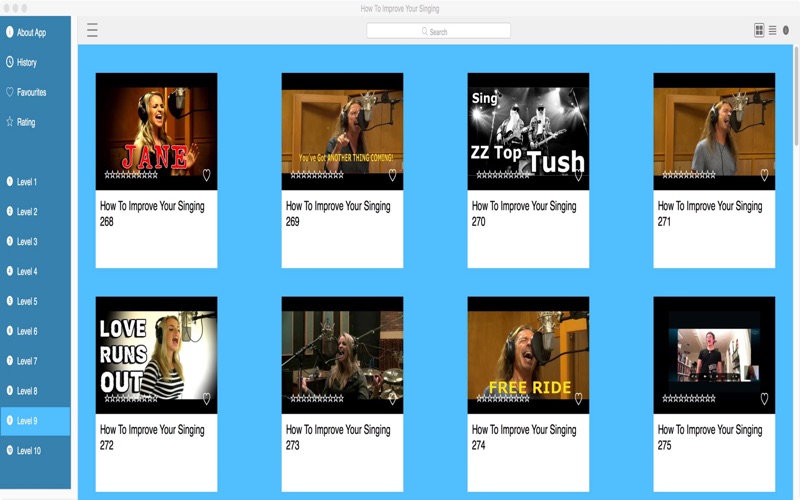
Task: Select Level 1
Action: (x=35, y=182)
